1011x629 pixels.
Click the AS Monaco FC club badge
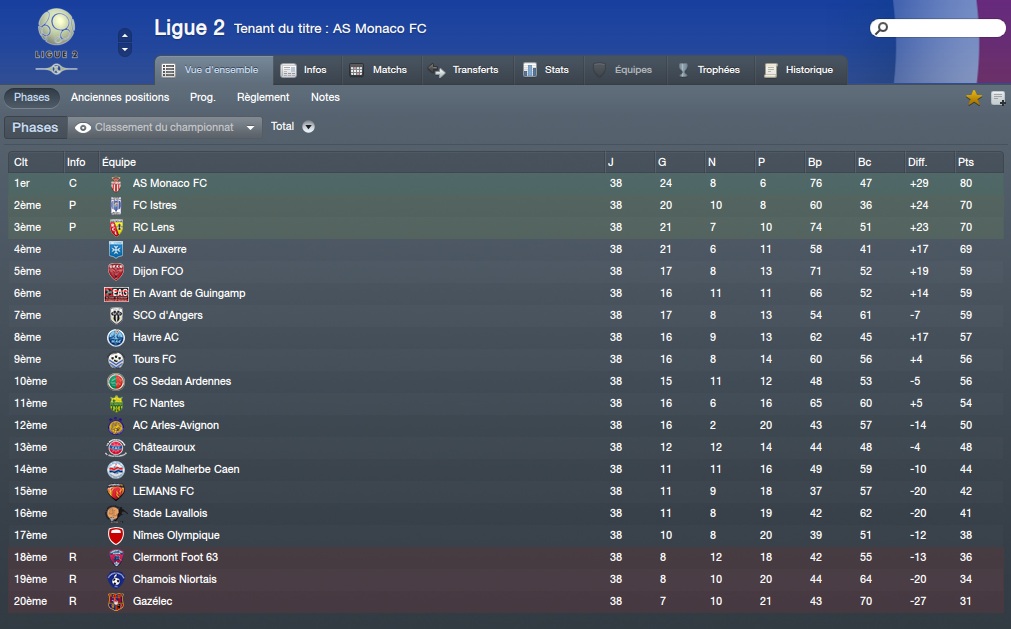click(x=116, y=184)
